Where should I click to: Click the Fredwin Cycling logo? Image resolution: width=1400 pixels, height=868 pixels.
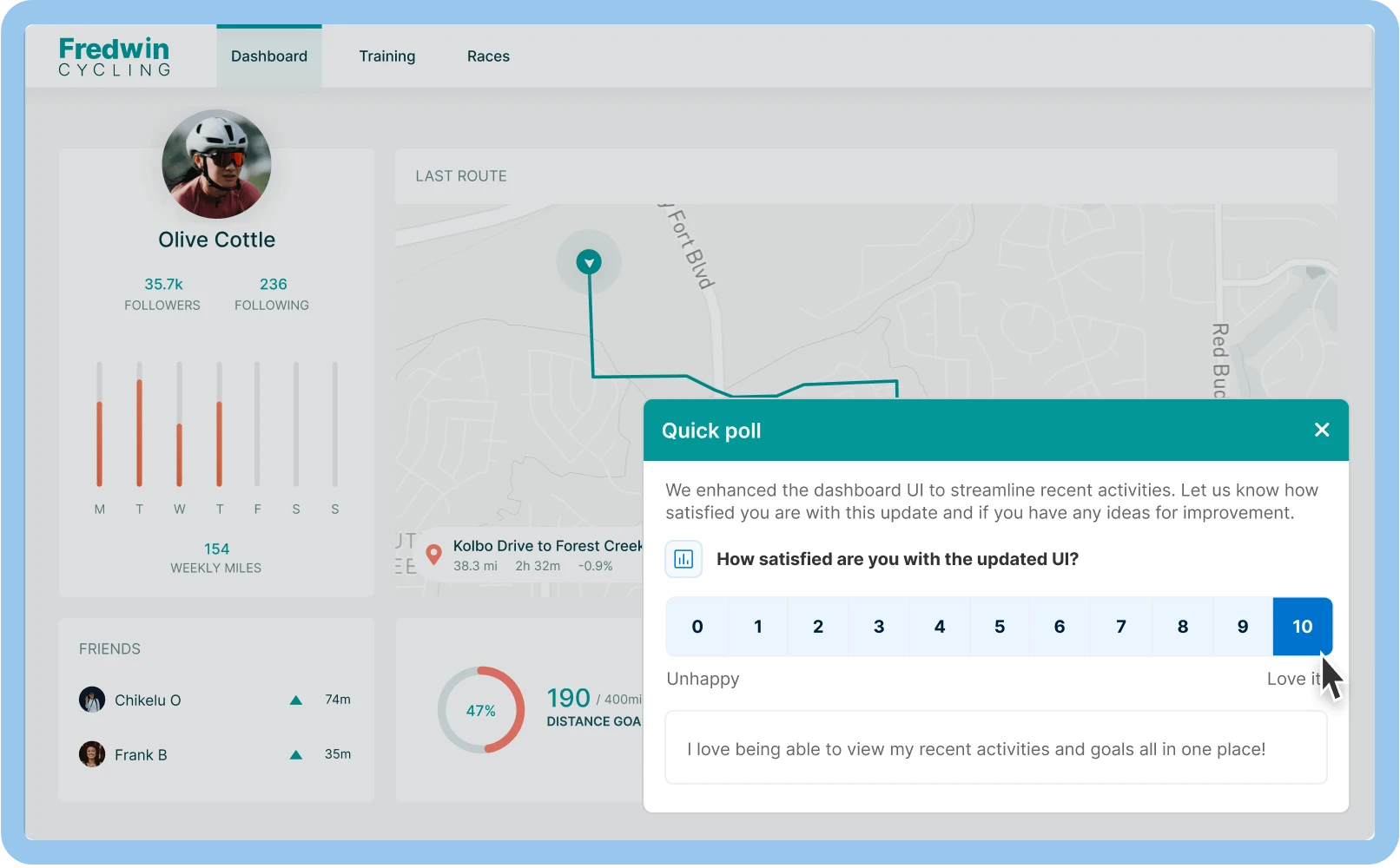pyautogui.click(x=114, y=55)
